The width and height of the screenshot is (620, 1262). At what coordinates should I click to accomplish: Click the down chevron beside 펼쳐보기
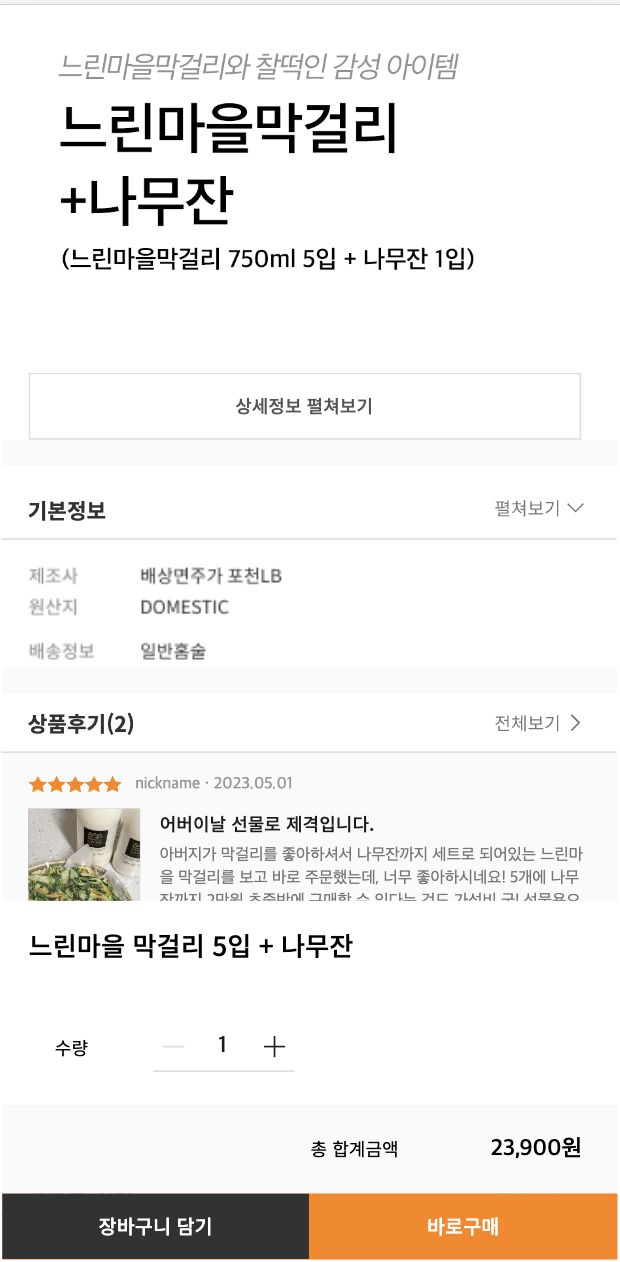575,509
